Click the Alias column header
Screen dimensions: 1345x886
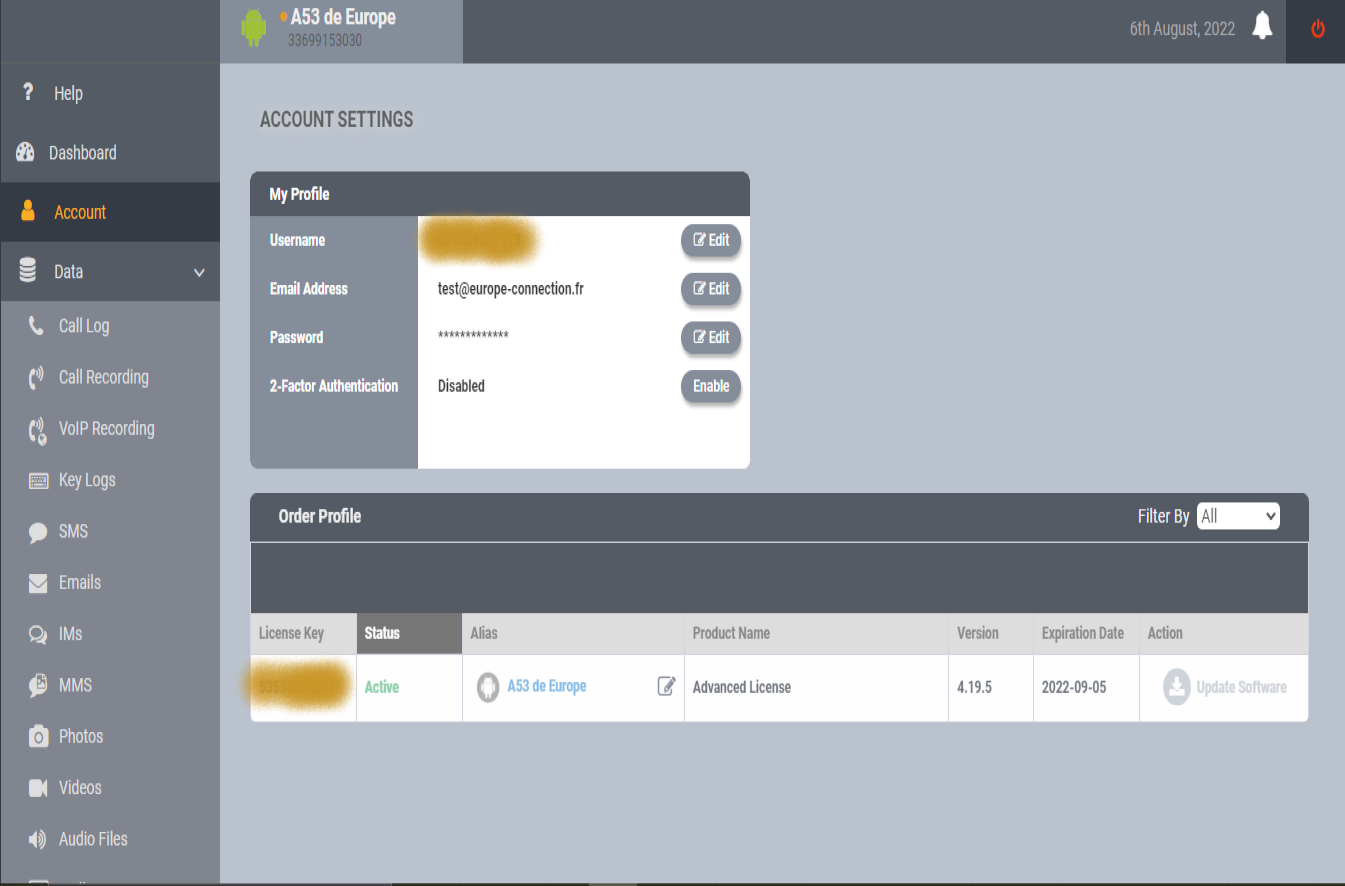tap(573, 633)
